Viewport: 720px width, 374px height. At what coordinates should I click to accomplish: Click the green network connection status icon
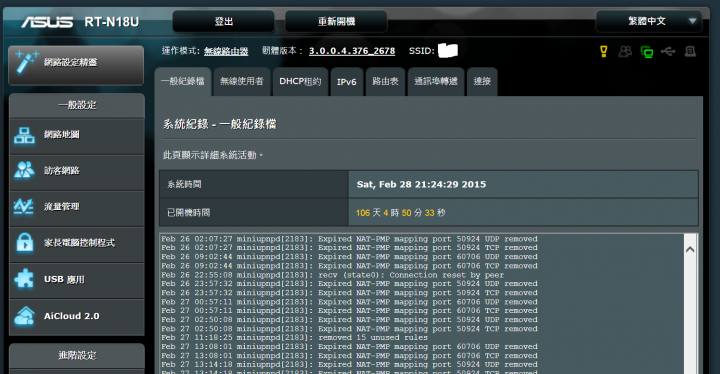point(647,52)
